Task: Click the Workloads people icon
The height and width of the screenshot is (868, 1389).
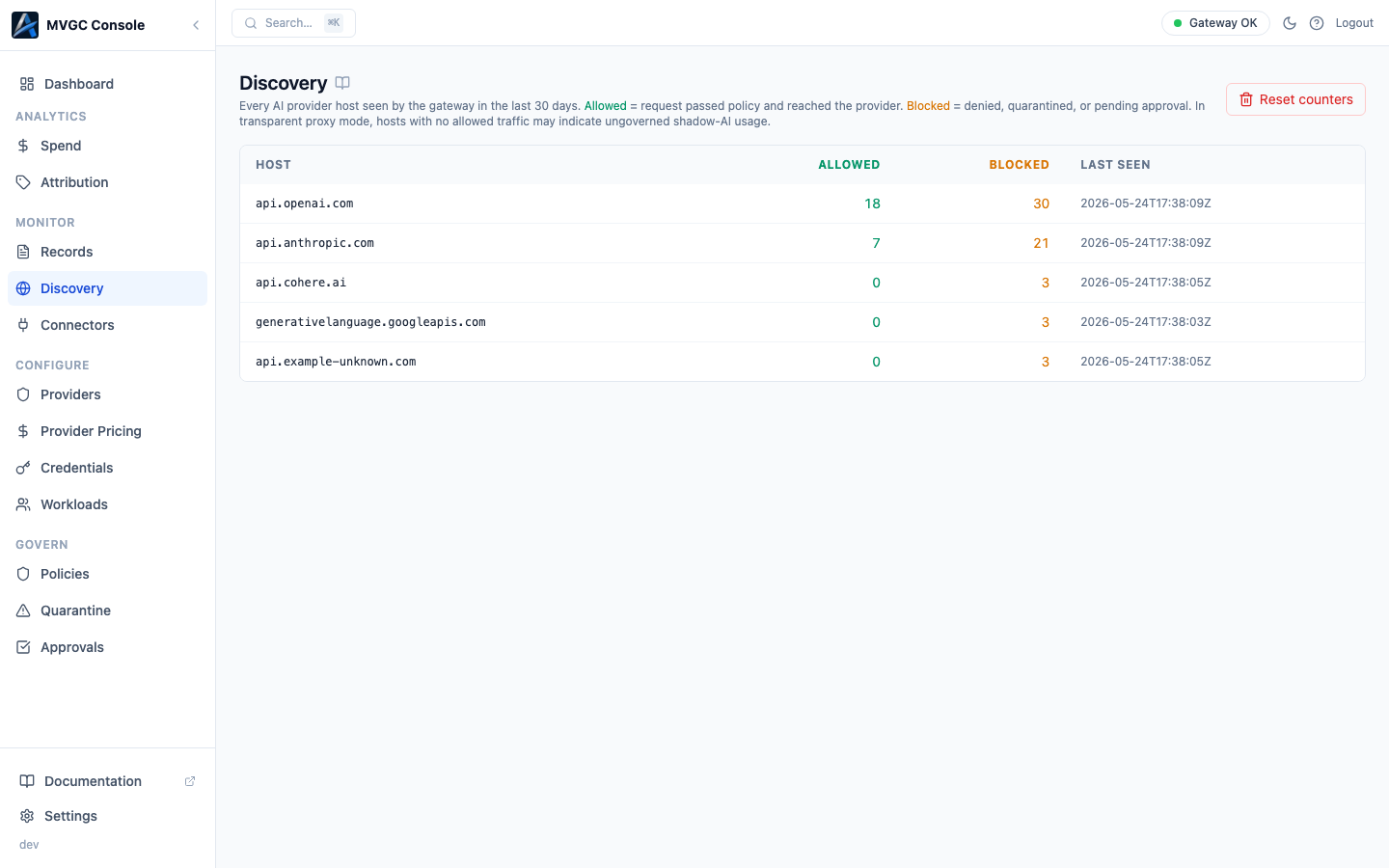Action: pyautogui.click(x=23, y=504)
